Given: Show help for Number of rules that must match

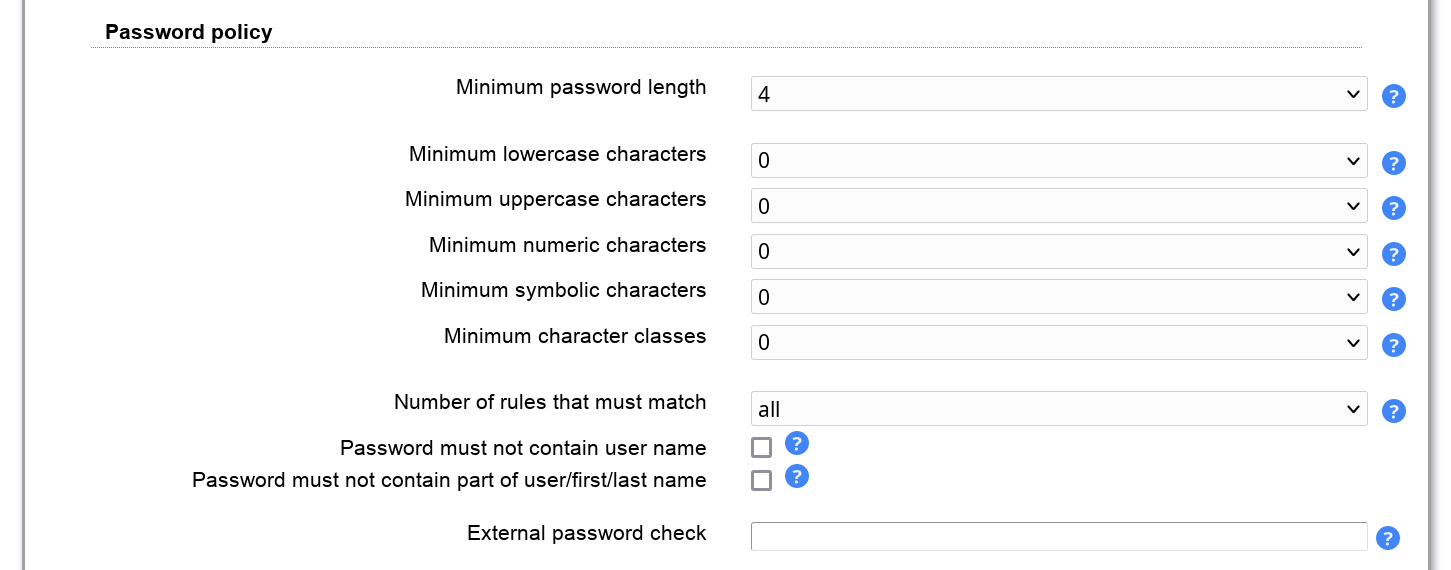Looking at the screenshot, I should pyautogui.click(x=1393, y=411).
